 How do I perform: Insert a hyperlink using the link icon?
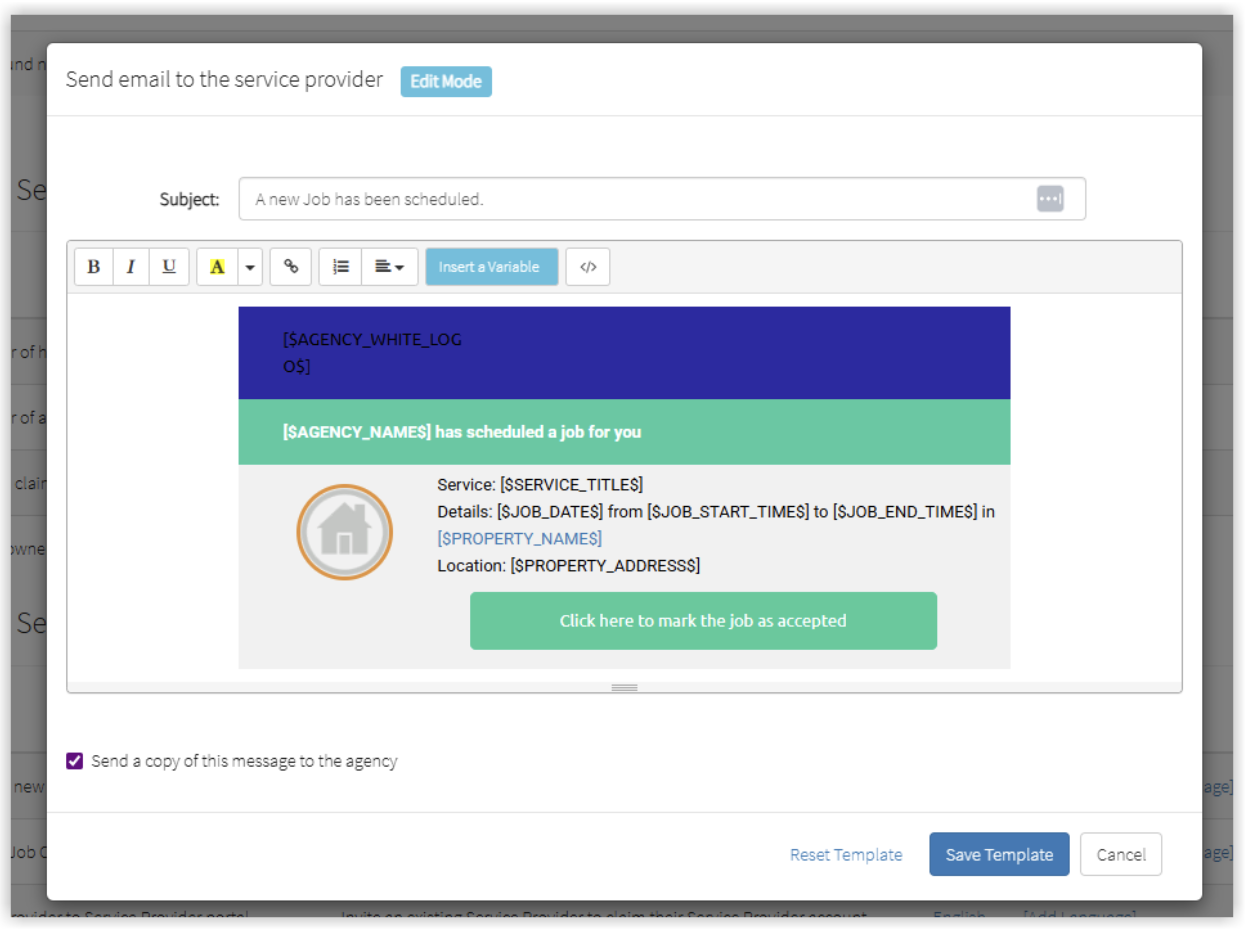(291, 266)
